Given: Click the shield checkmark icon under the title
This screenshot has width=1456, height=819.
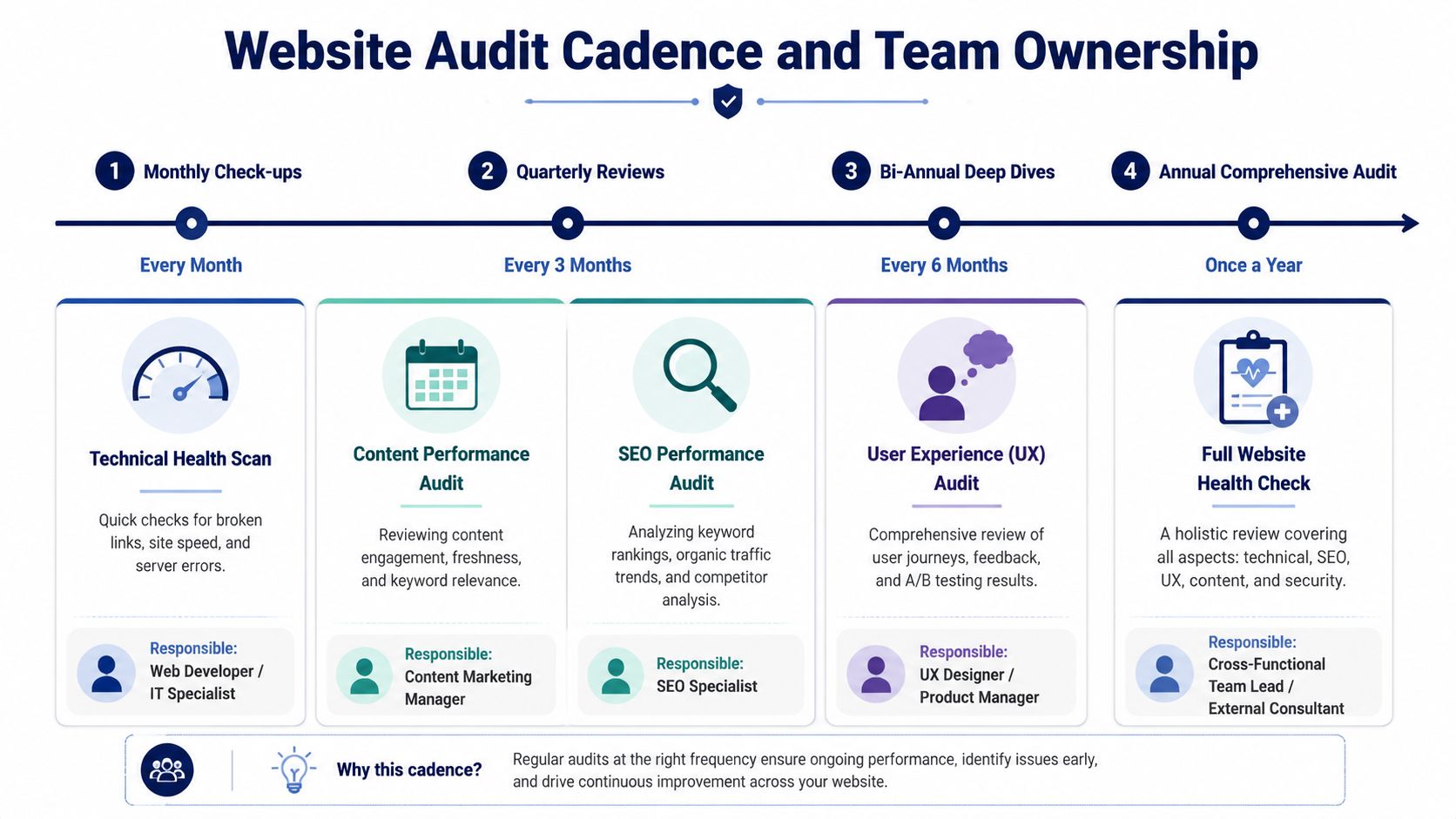Looking at the screenshot, I should coord(727,101).
